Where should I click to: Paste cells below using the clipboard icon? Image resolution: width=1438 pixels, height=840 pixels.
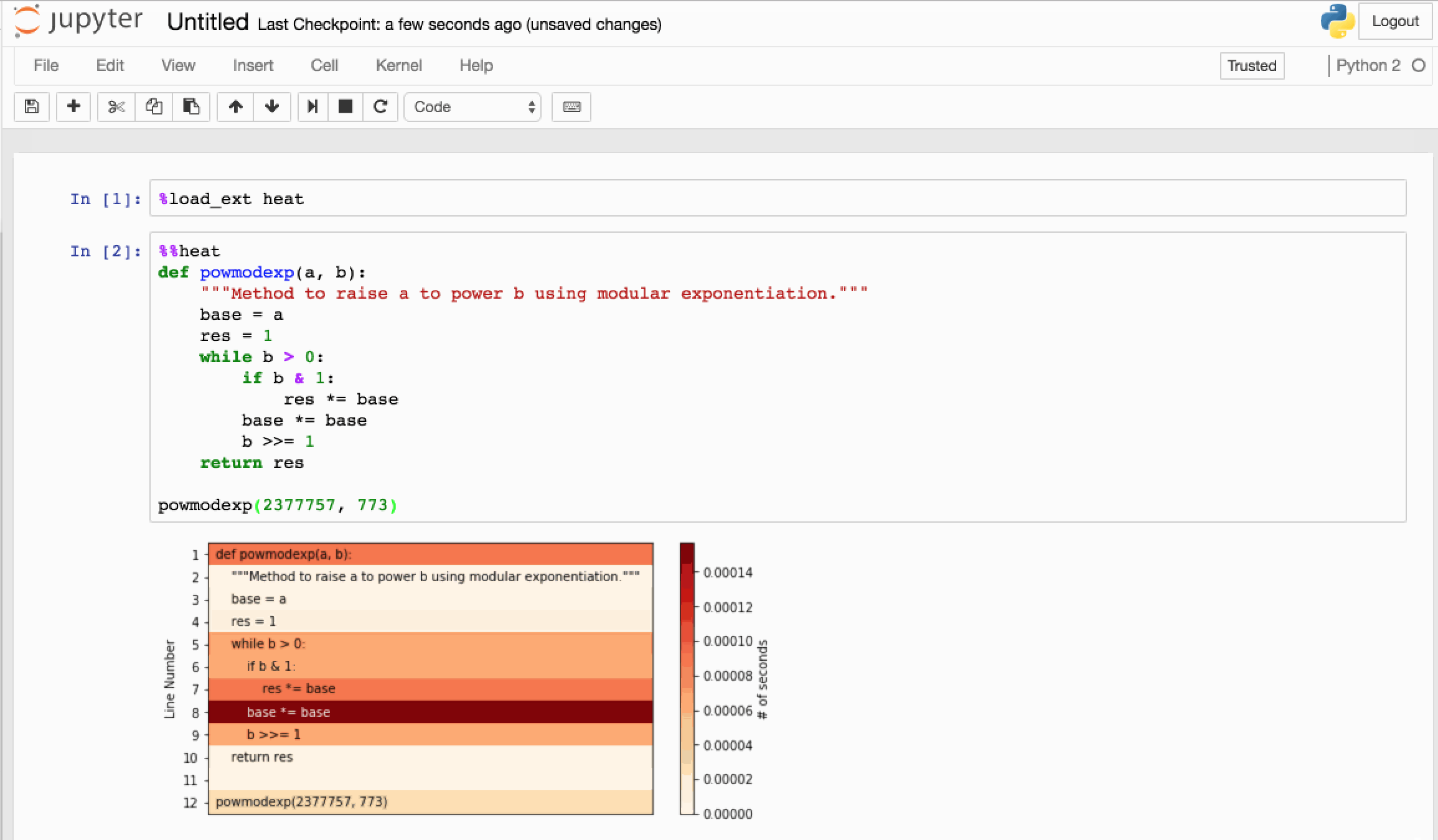[x=191, y=107]
